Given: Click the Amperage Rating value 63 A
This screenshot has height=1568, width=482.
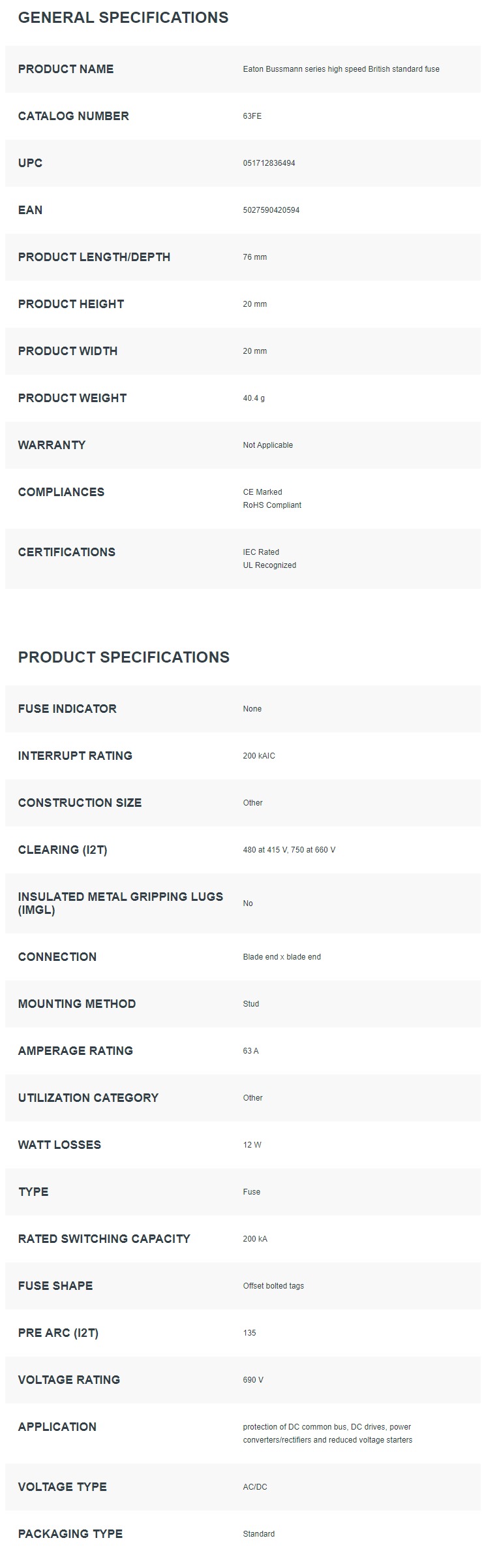Looking at the screenshot, I should pyautogui.click(x=251, y=1051).
